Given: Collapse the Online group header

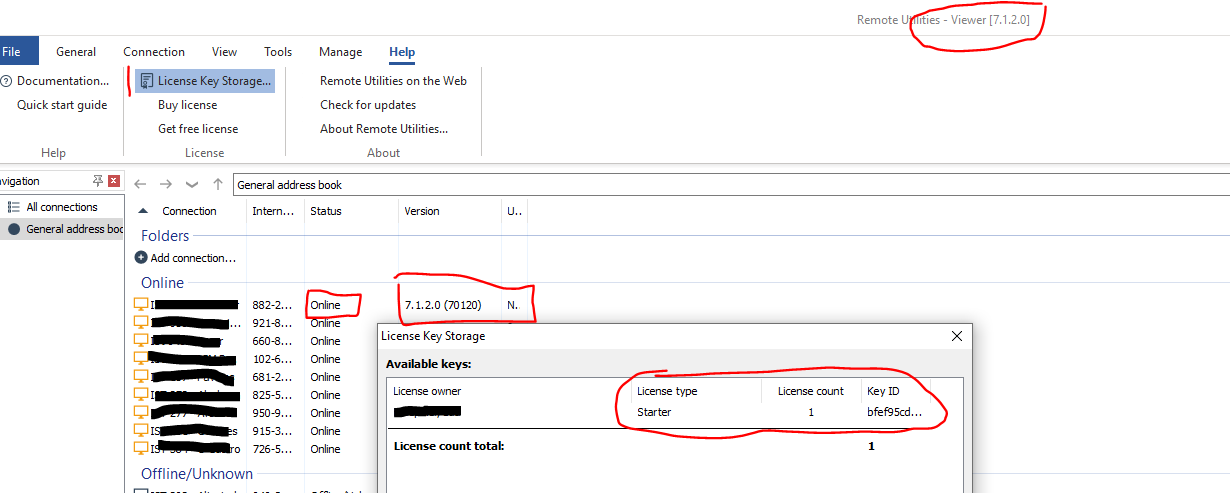Looking at the screenshot, I should point(162,283).
